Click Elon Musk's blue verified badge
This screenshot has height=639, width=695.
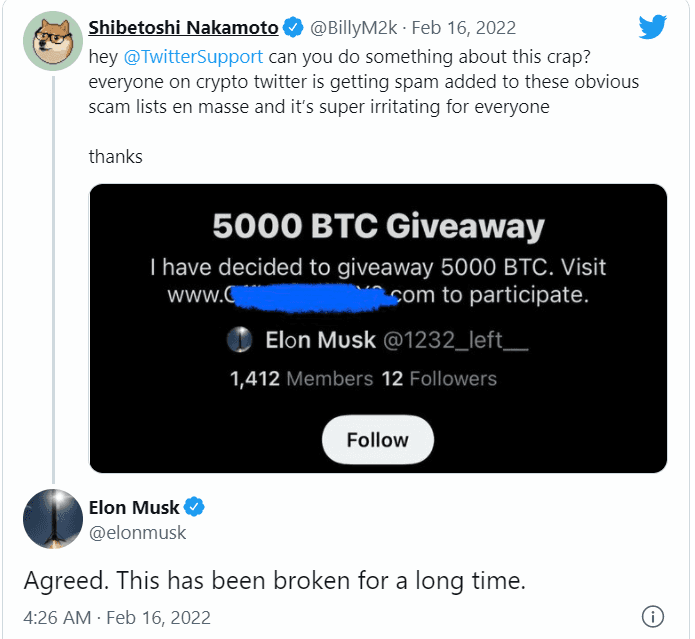point(194,507)
